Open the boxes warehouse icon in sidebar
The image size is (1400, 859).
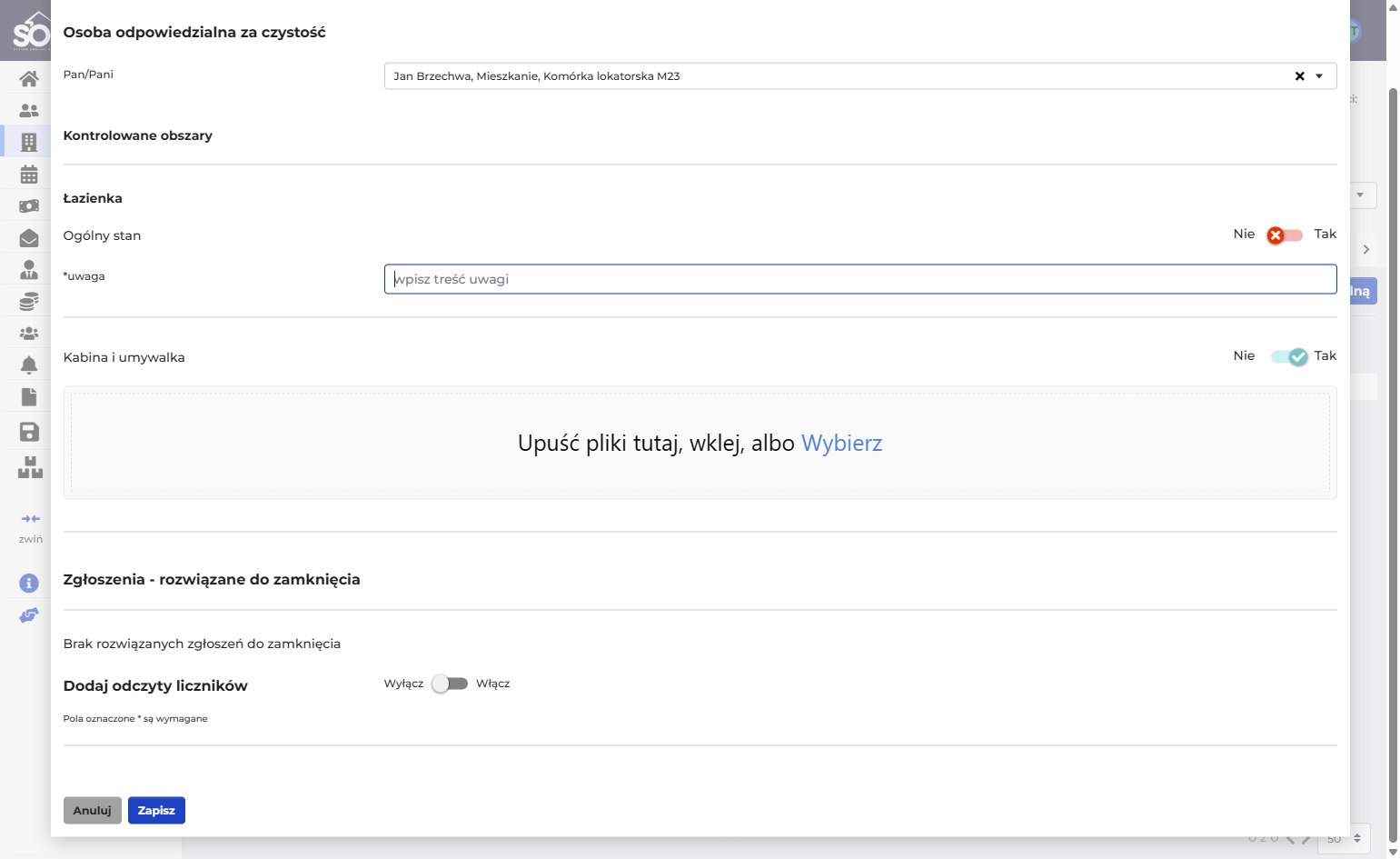(x=30, y=467)
